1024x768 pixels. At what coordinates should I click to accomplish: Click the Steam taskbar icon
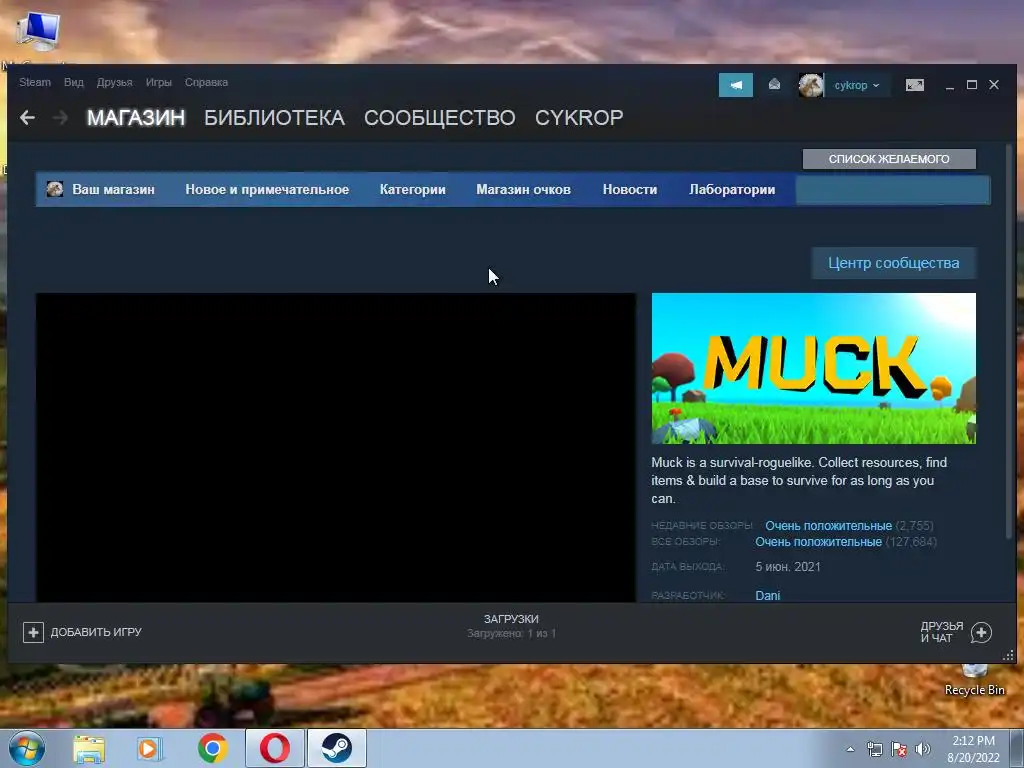tap(336, 748)
